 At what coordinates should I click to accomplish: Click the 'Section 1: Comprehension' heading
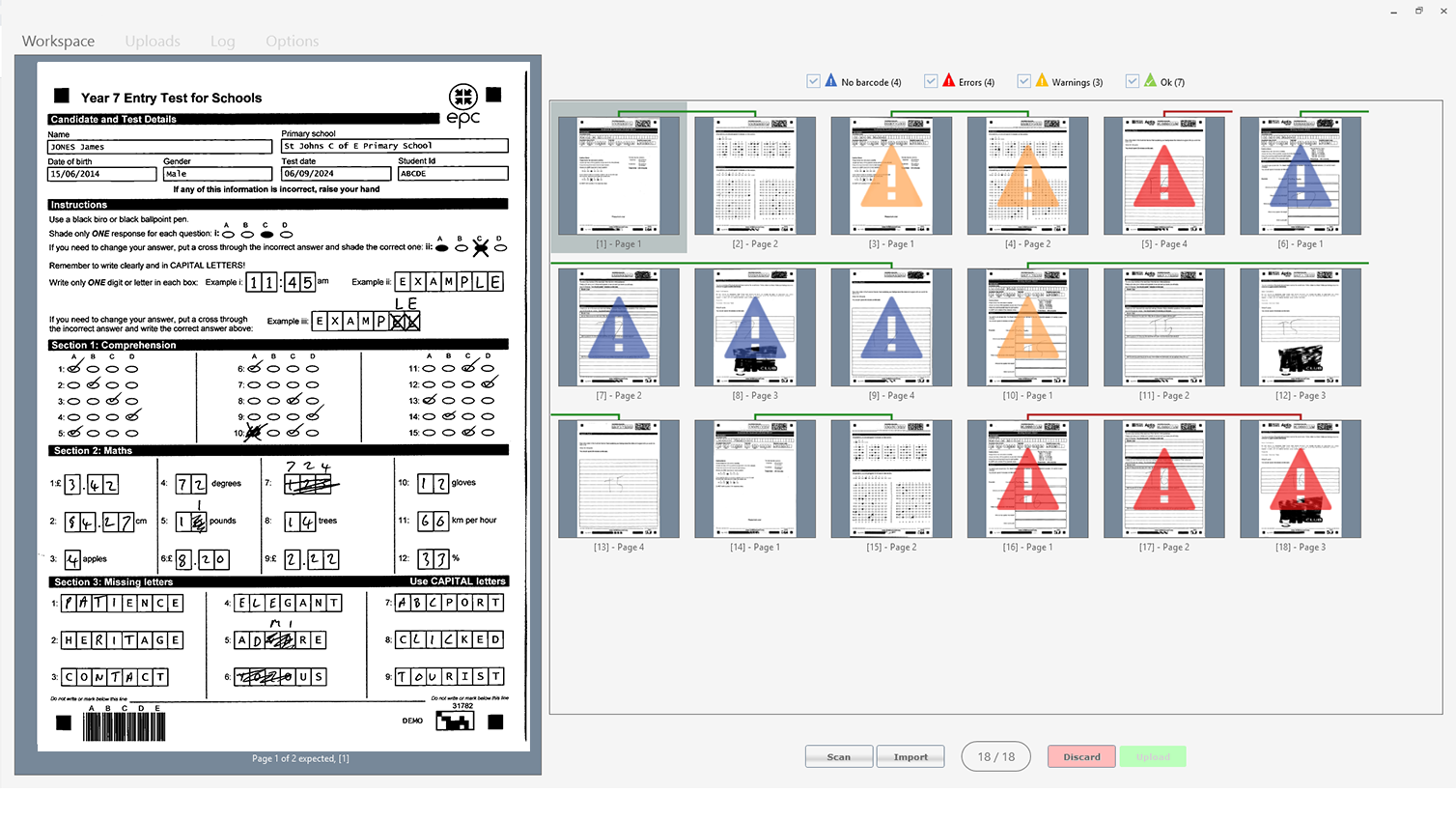(x=114, y=345)
